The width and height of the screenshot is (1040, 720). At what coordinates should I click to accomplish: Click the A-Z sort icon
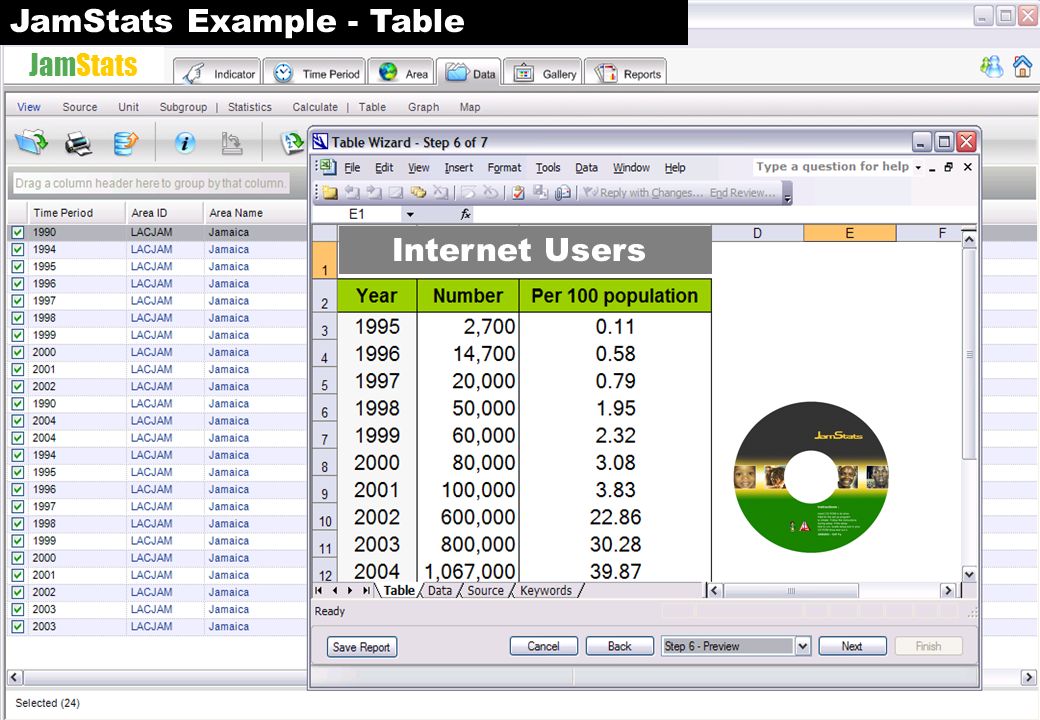pos(292,143)
